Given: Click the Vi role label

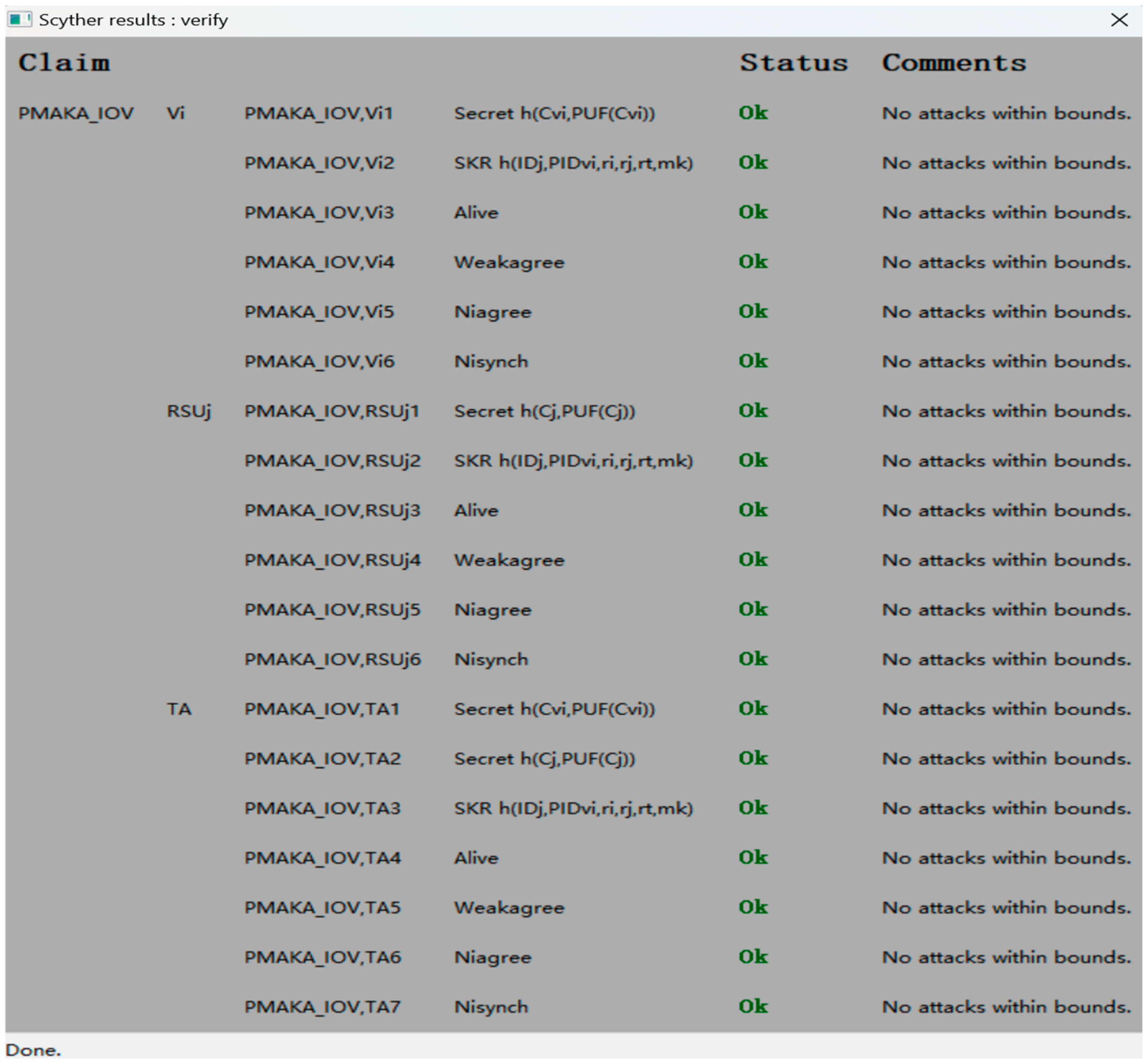Looking at the screenshot, I should pyautogui.click(x=175, y=113).
